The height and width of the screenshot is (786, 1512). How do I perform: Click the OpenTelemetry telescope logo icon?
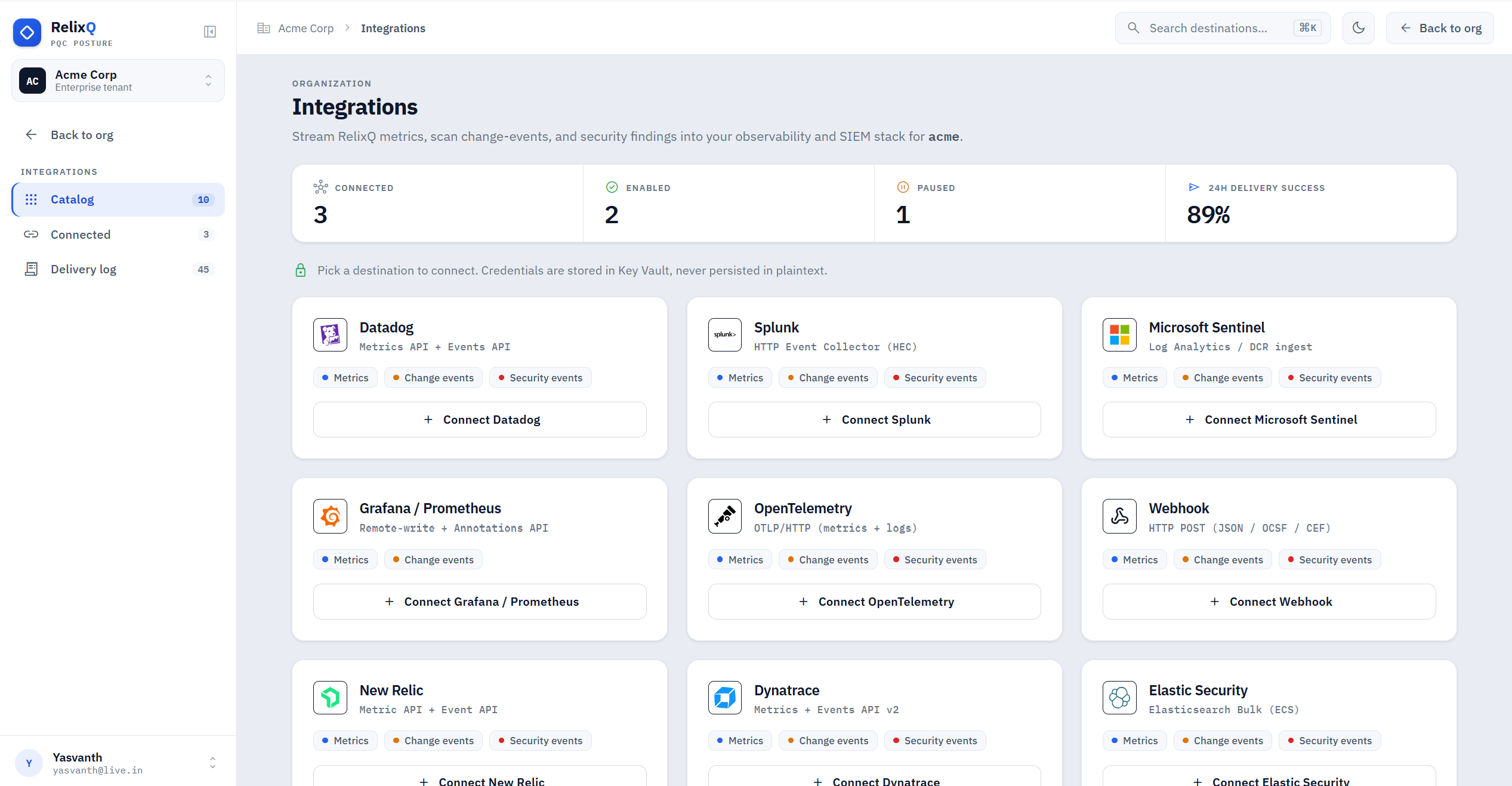coord(725,516)
